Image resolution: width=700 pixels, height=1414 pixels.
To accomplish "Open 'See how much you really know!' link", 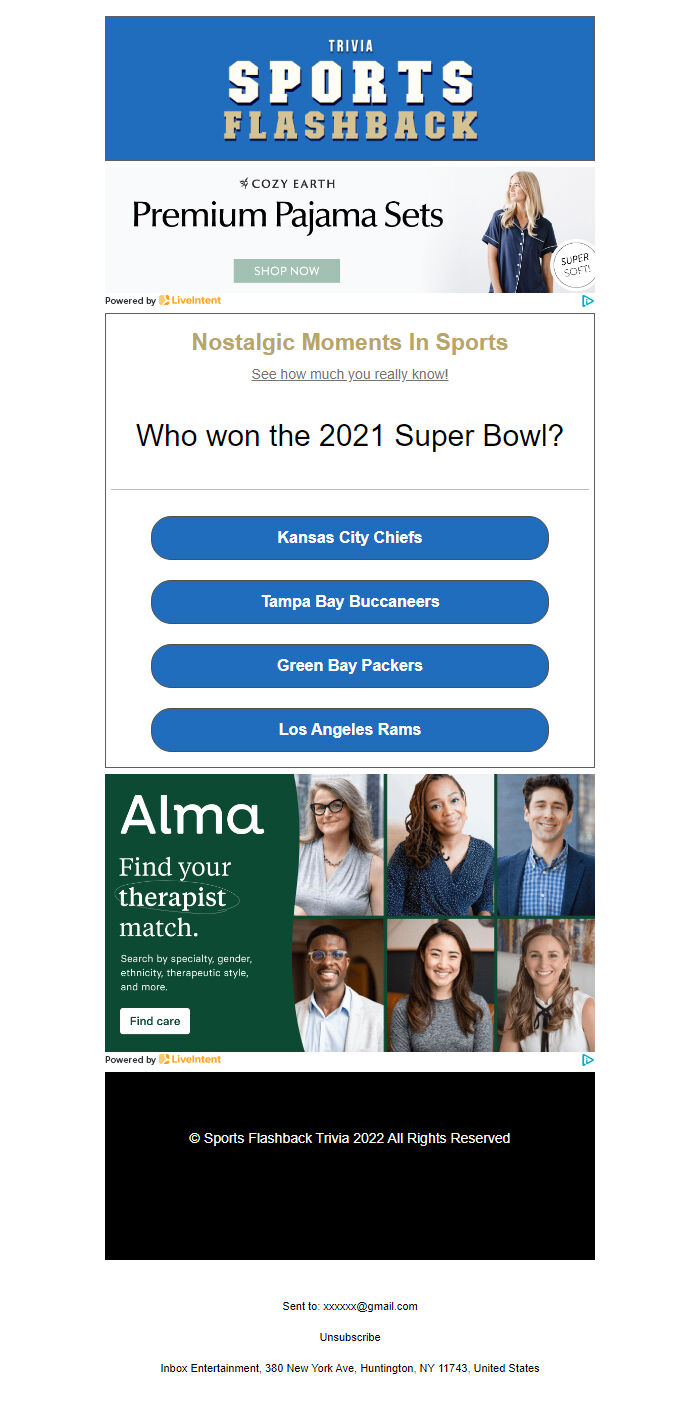I will (350, 374).
